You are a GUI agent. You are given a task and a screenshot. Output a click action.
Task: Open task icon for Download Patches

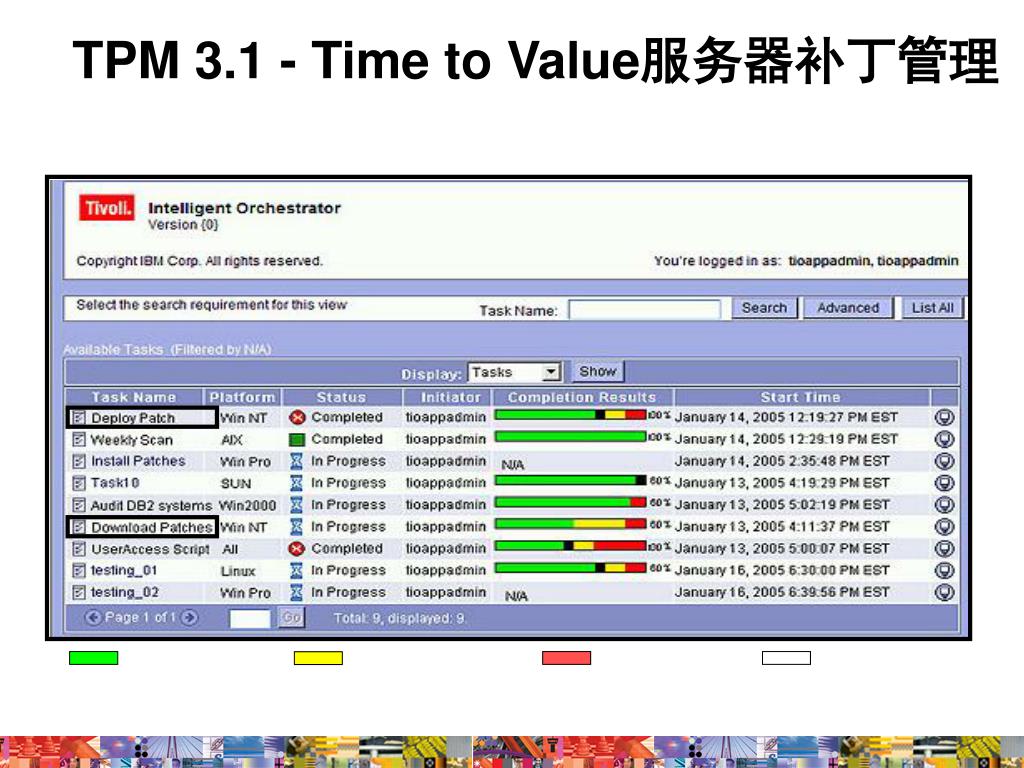79,527
